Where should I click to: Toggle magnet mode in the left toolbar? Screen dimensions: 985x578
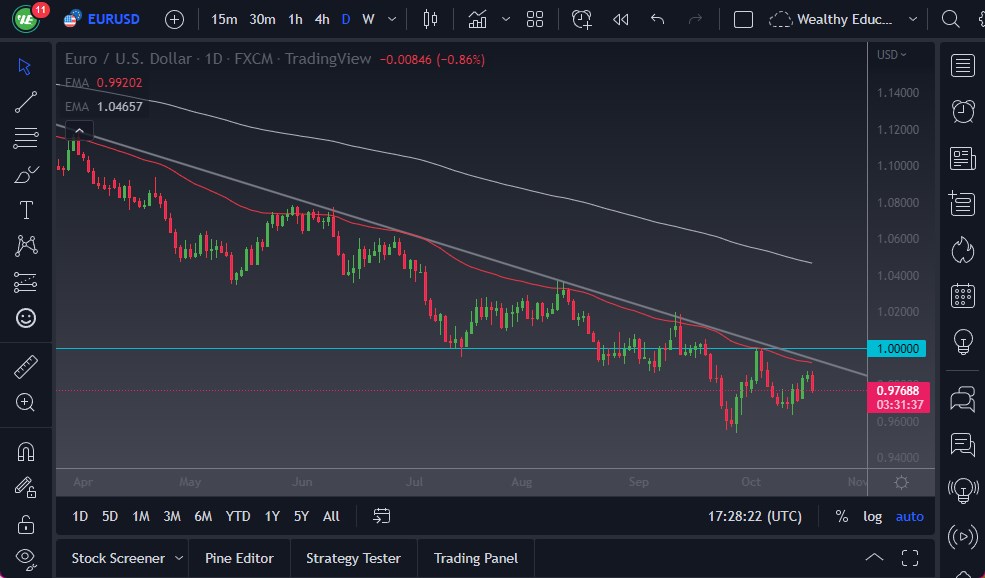[x=26, y=452]
